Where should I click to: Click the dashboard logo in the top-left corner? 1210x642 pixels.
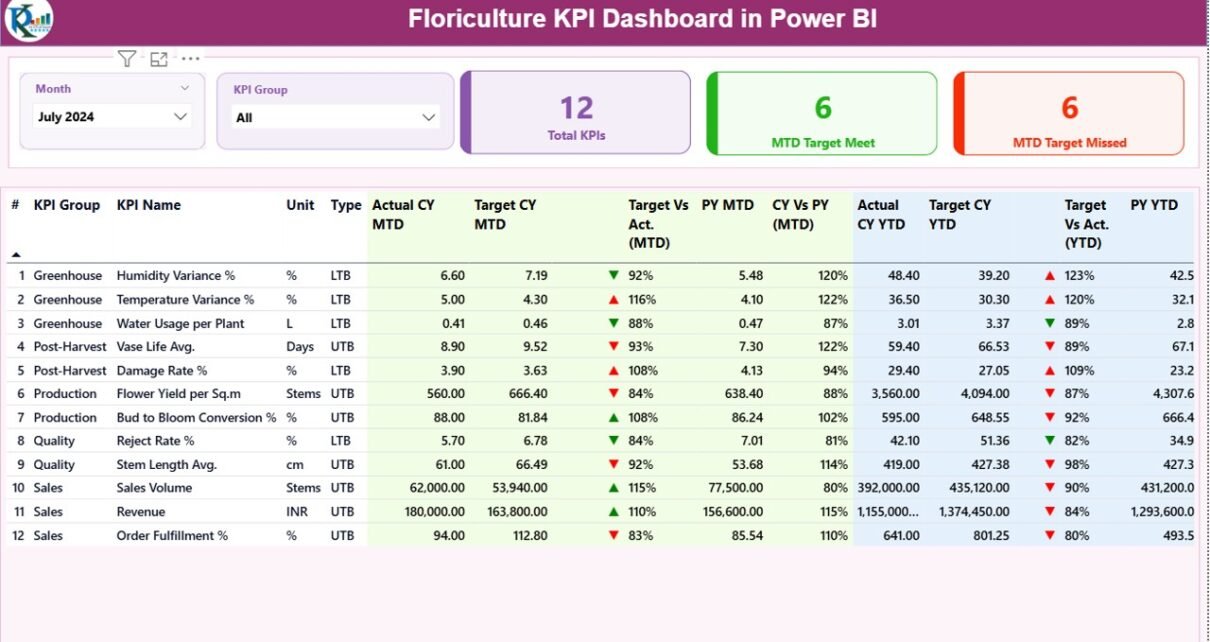[28, 21]
